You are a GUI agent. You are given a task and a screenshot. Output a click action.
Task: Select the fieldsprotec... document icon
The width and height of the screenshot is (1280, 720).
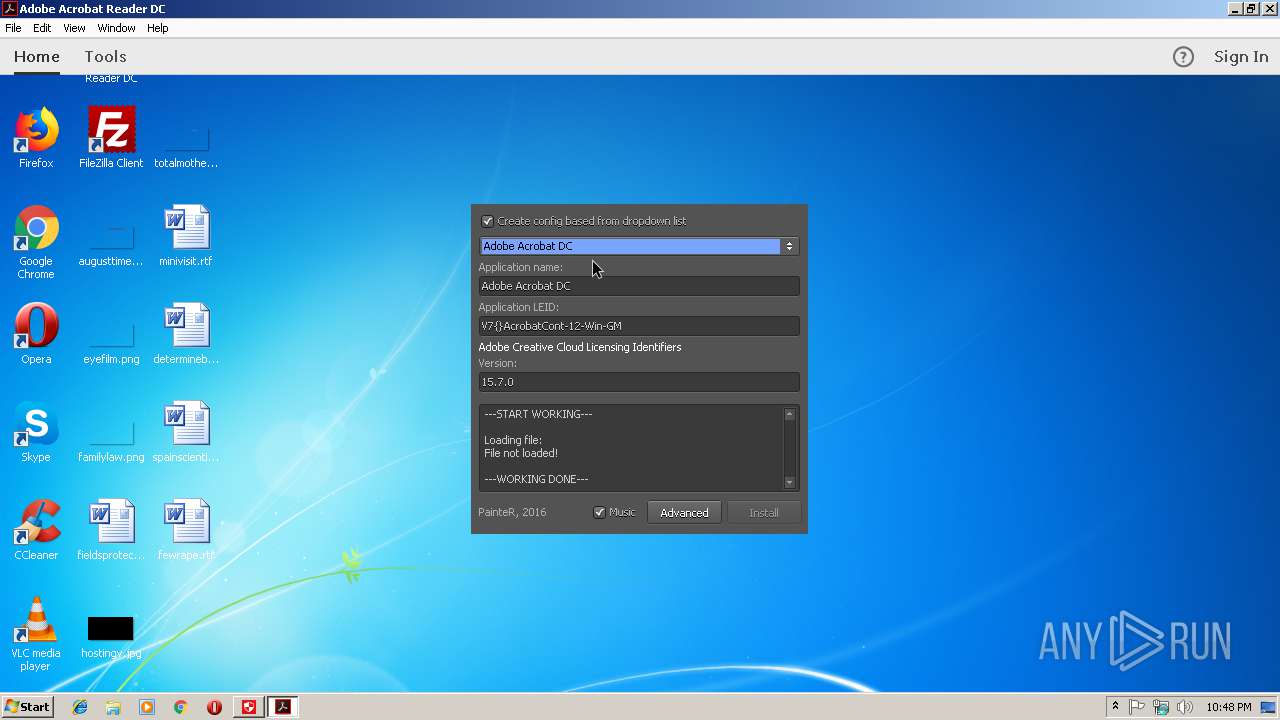111,530
